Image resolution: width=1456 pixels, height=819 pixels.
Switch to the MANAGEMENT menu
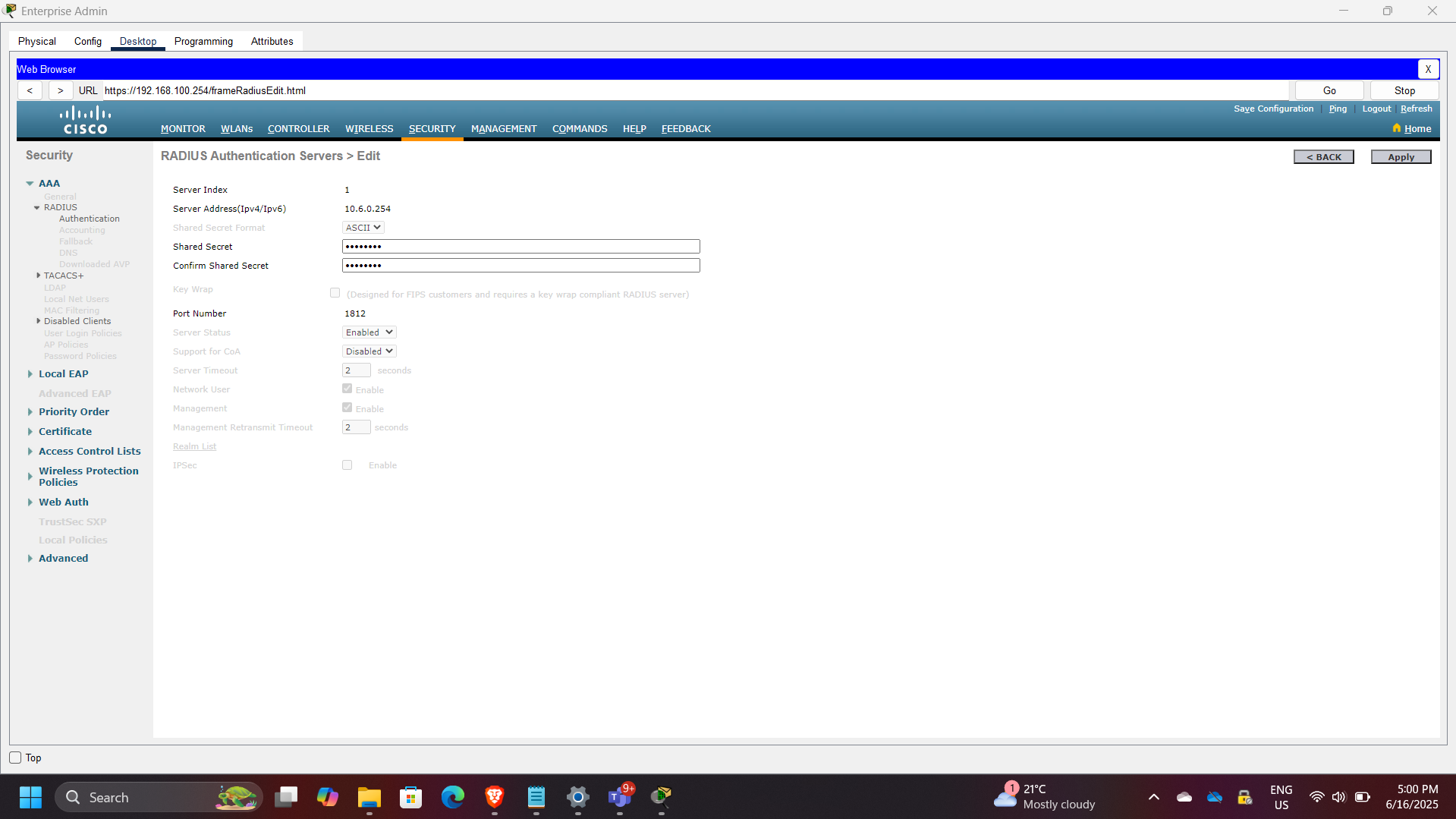point(503,128)
